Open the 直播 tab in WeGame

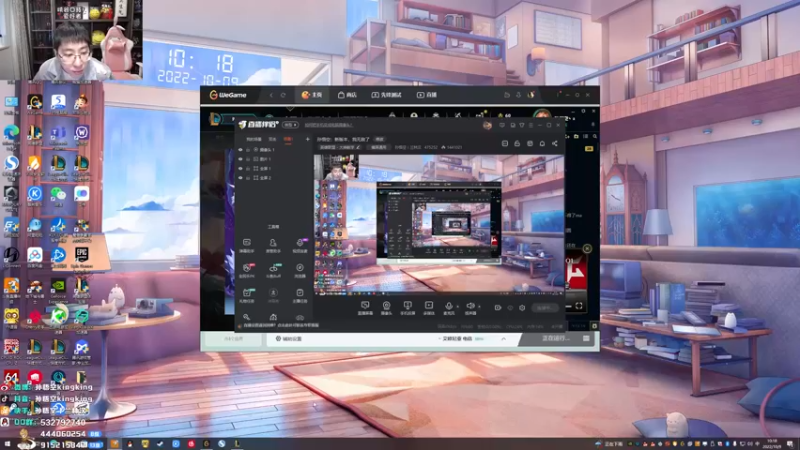click(x=427, y=95)
